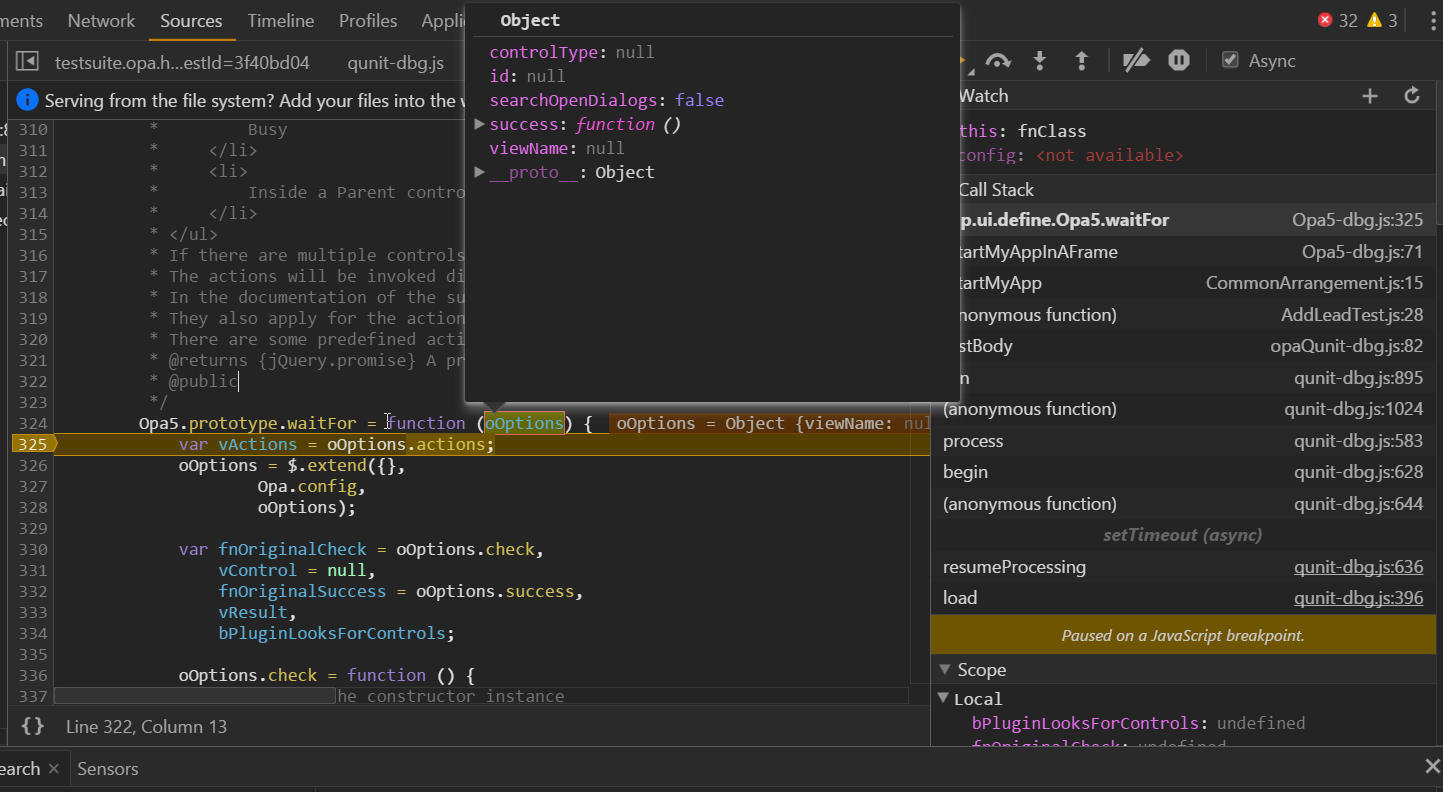Click the horizontal scrollbar of the code editor

pos(195,695)
